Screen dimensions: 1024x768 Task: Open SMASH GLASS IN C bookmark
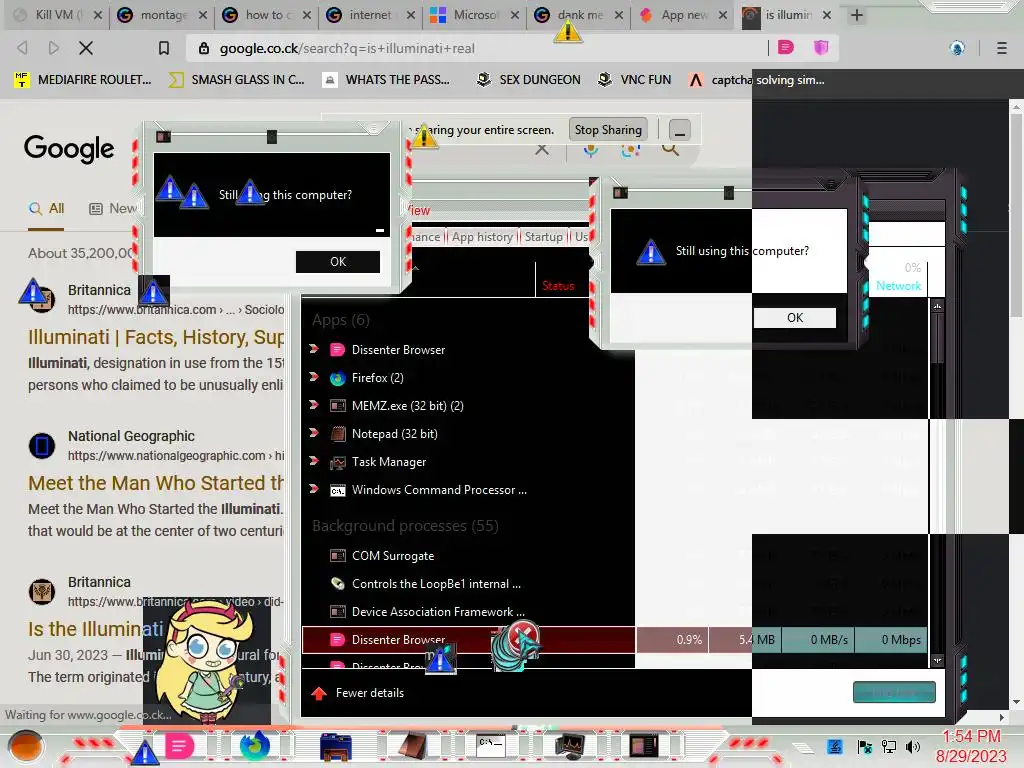236,80
